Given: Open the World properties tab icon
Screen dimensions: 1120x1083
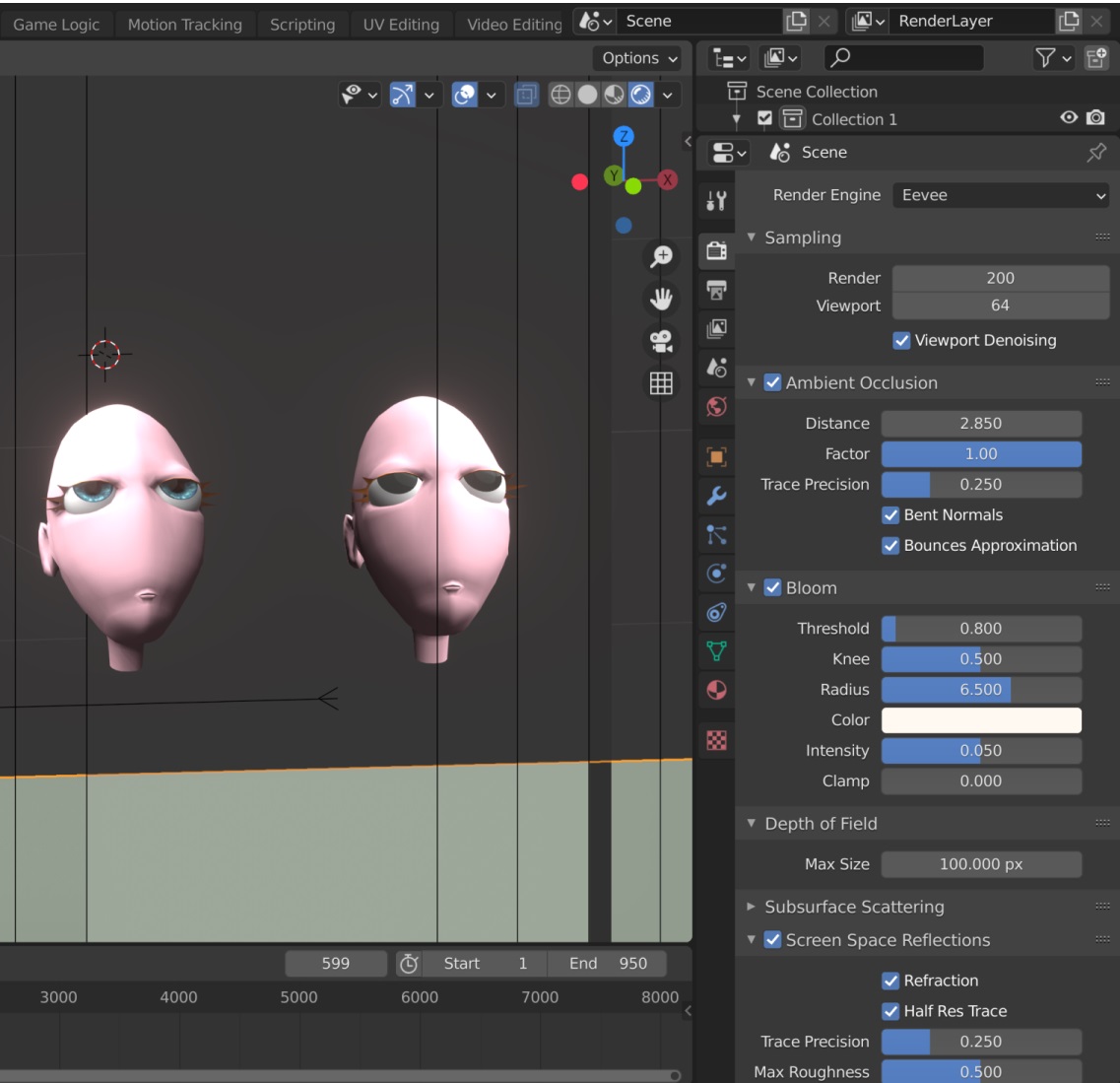Looking at the screenshot, I should 716,406.
